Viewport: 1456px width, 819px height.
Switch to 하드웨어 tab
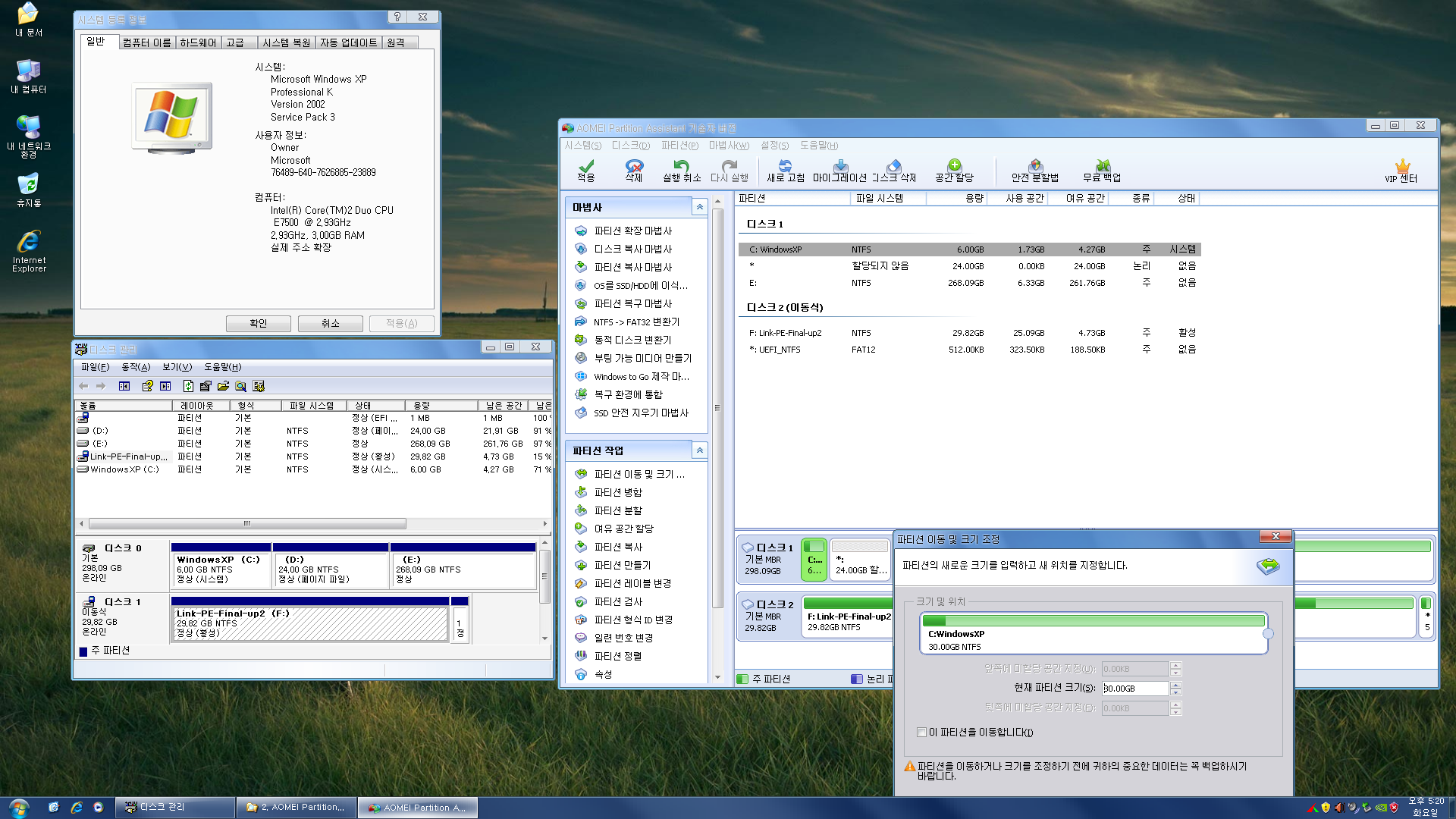199,42
